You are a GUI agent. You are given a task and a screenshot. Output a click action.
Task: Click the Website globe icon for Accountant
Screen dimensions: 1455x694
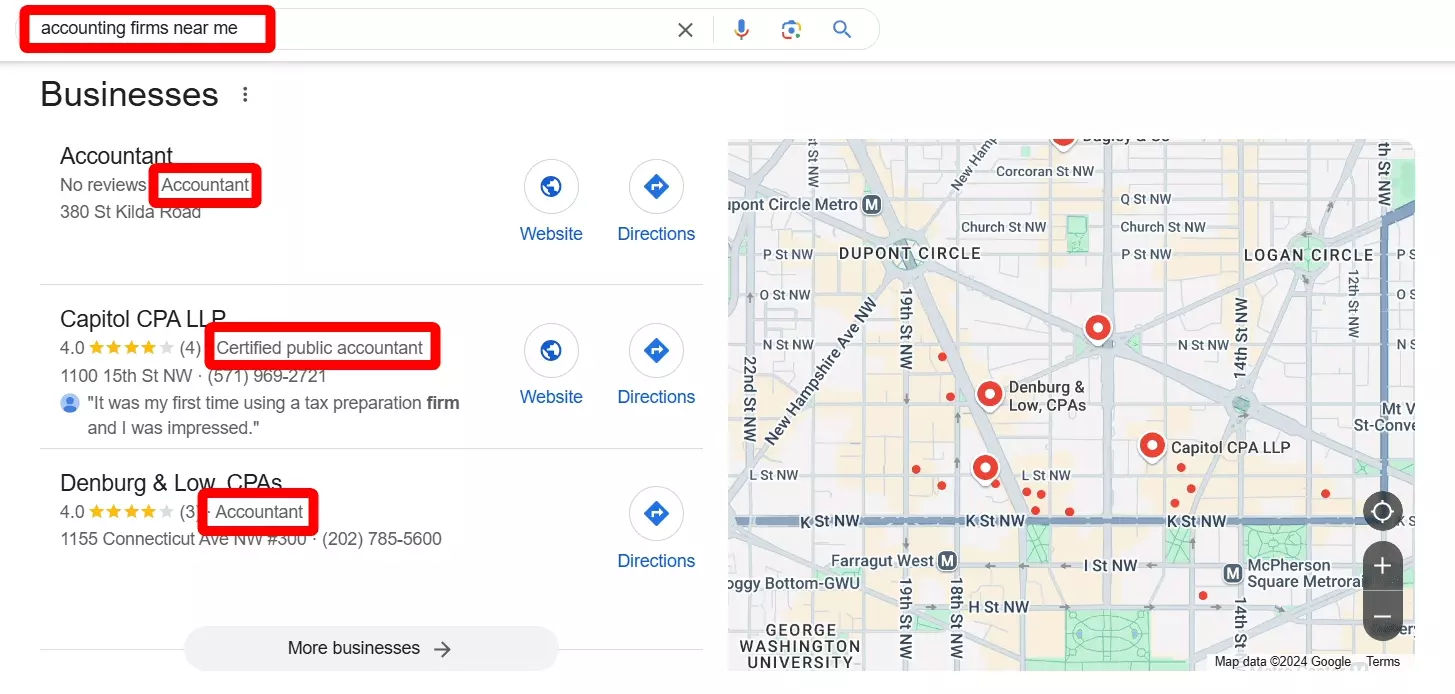pyautogui.click(x=551, y=187)
